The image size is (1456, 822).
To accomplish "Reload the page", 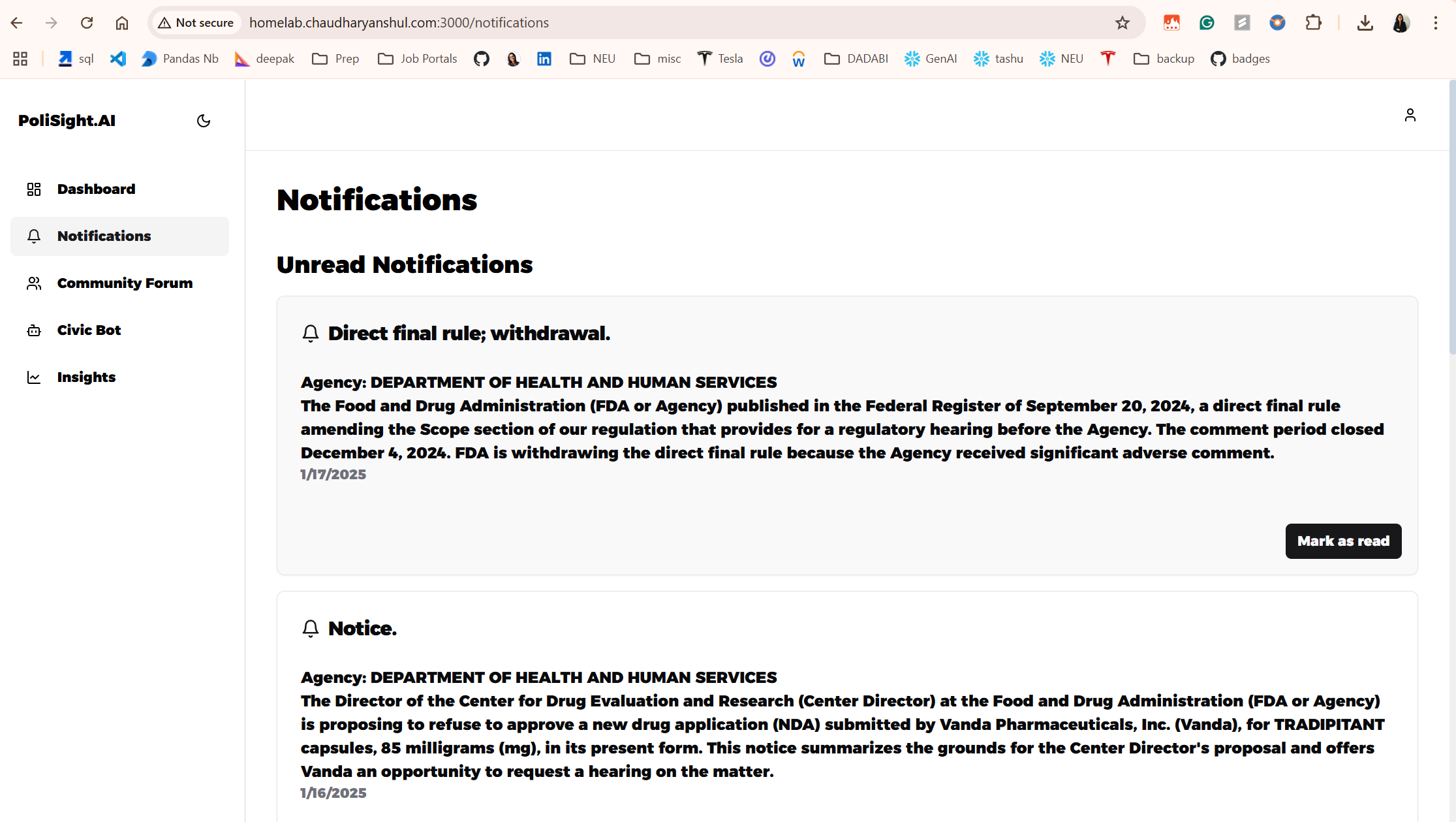I will [87, 23].
